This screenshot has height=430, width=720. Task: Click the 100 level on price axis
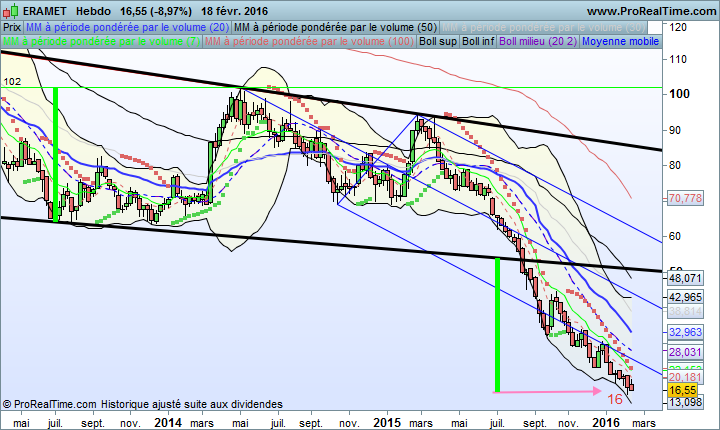679,94
